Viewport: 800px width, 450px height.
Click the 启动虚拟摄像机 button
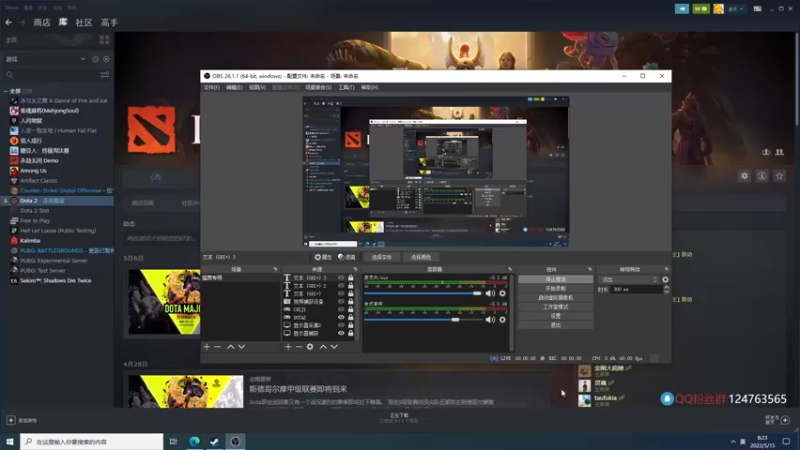coord(556,297)
